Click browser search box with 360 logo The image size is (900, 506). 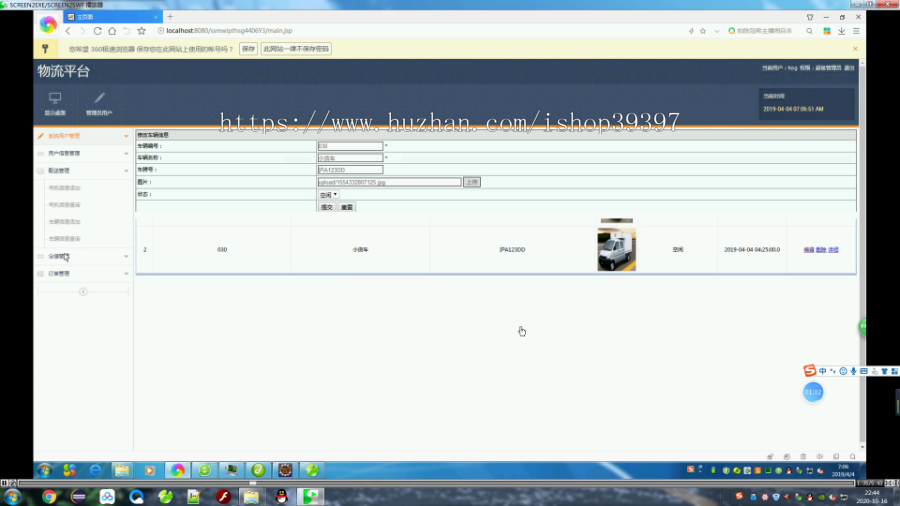tap(763, 31)
